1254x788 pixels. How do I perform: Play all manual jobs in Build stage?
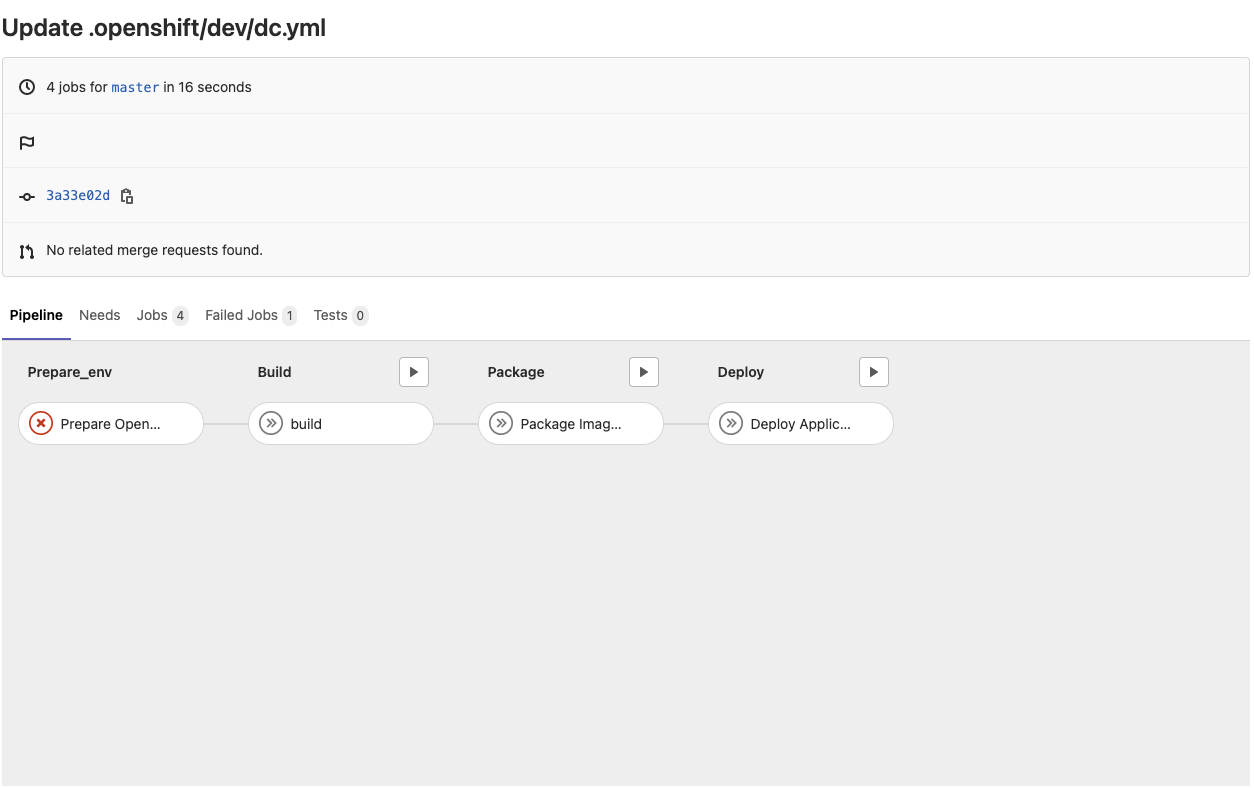[414, 372]
